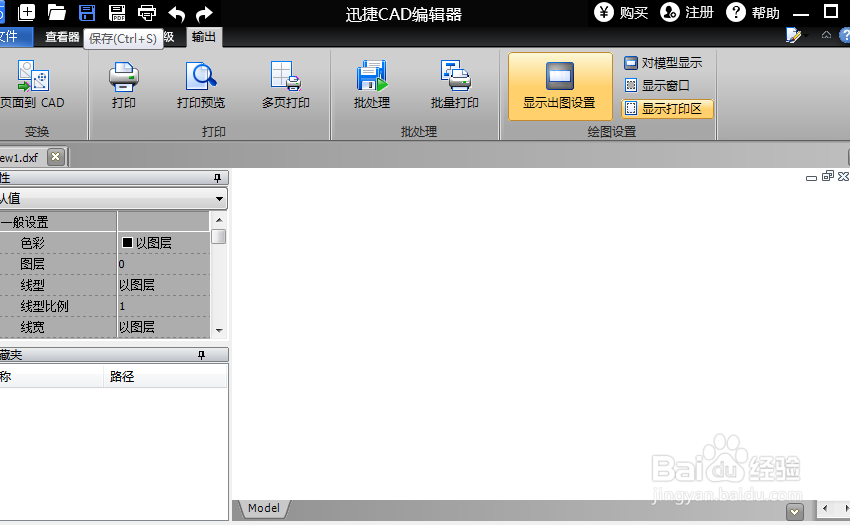Open the ribbon style pencil icon

click(x=793, y=35)
